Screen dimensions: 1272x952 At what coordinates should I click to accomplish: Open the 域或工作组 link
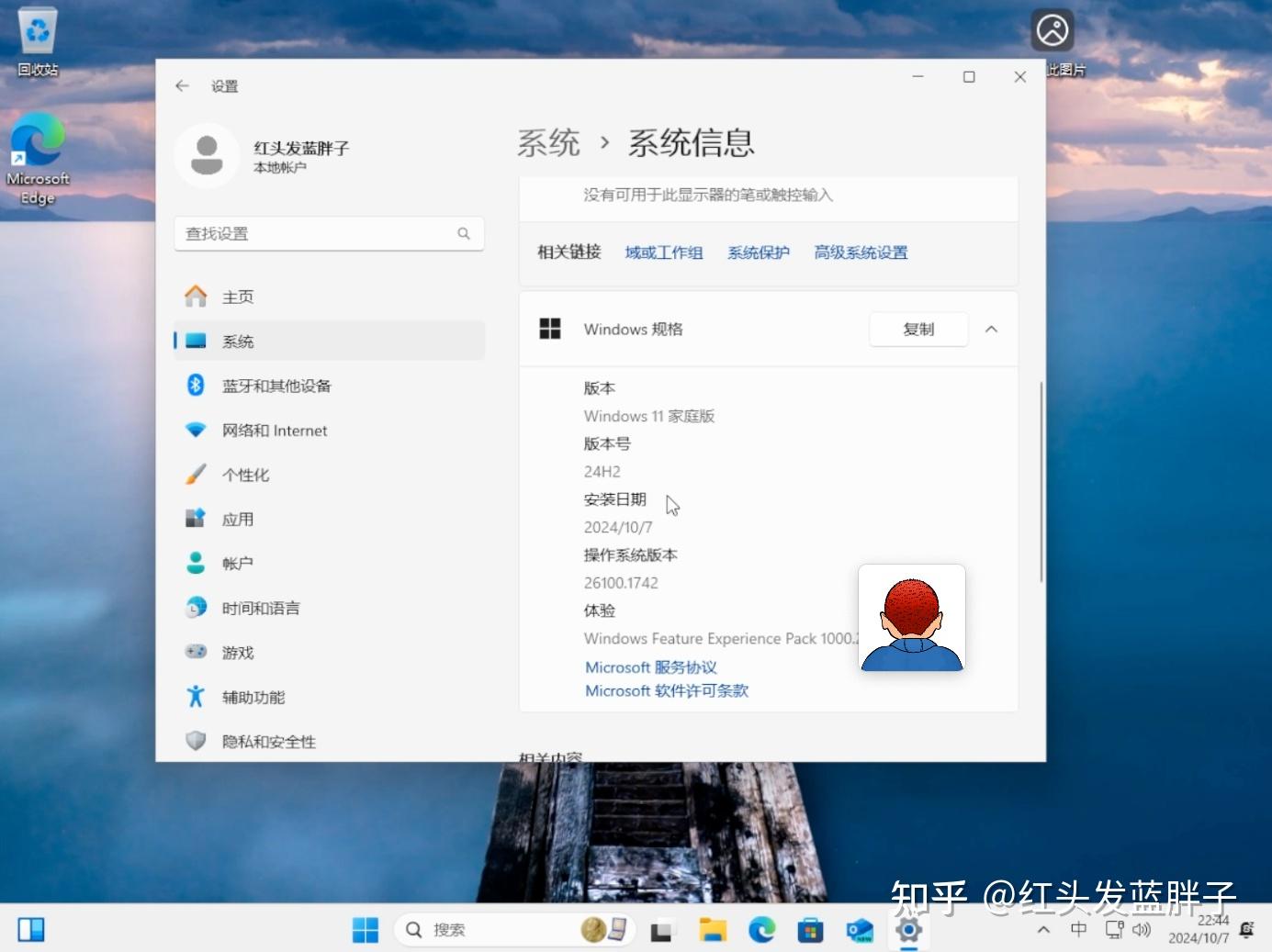click(664, 252)
